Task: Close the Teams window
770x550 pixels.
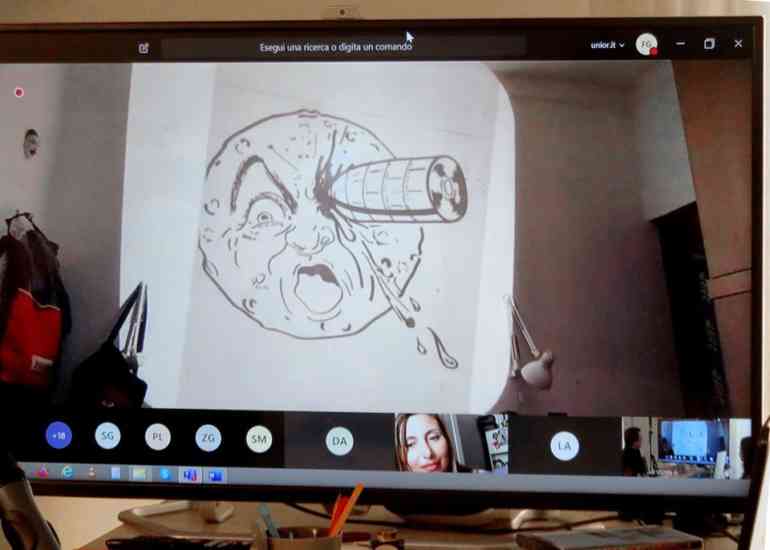Action: coord(738,44)
